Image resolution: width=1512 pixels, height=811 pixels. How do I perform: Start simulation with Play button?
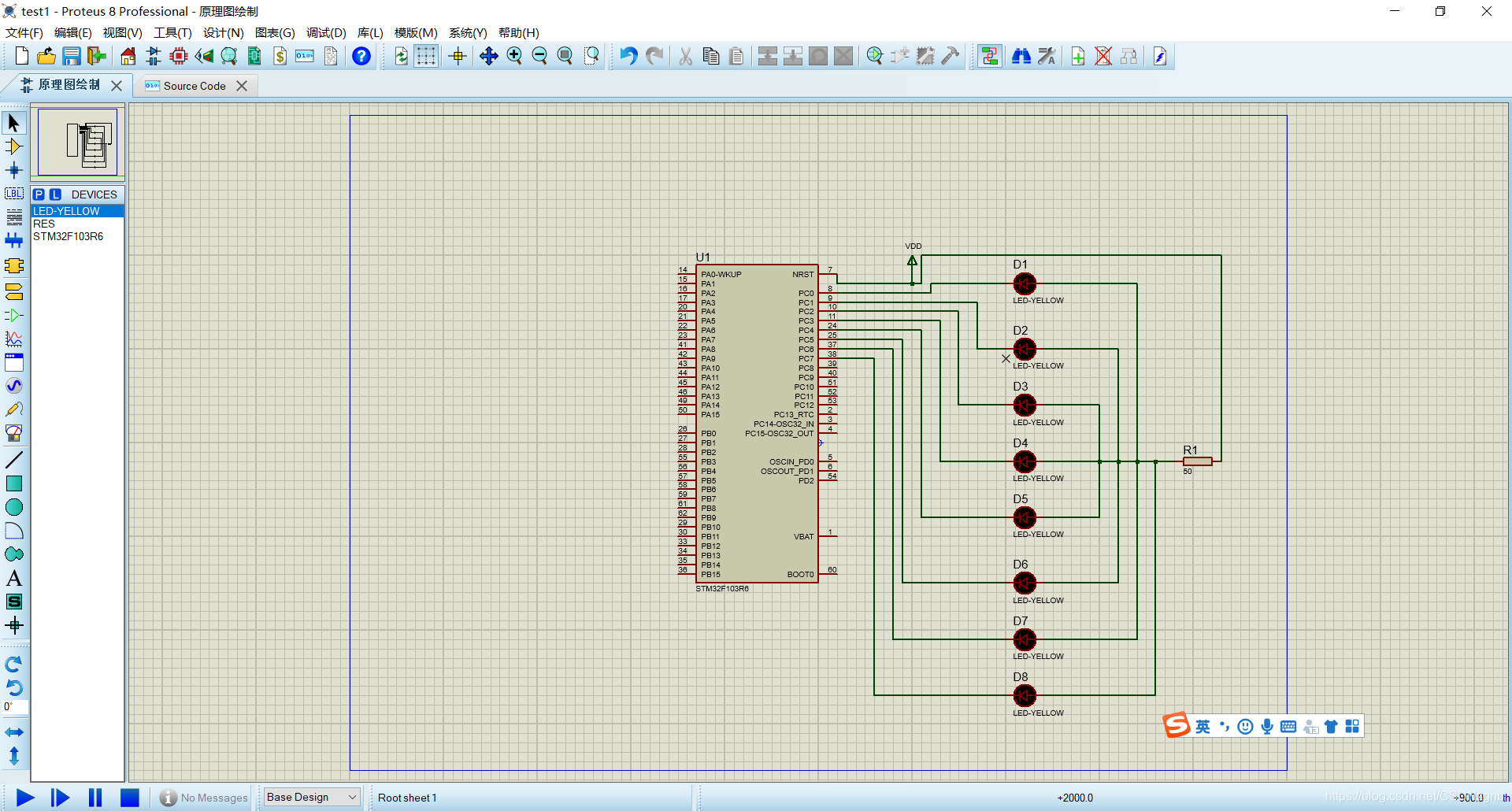[x=25, y=798]
